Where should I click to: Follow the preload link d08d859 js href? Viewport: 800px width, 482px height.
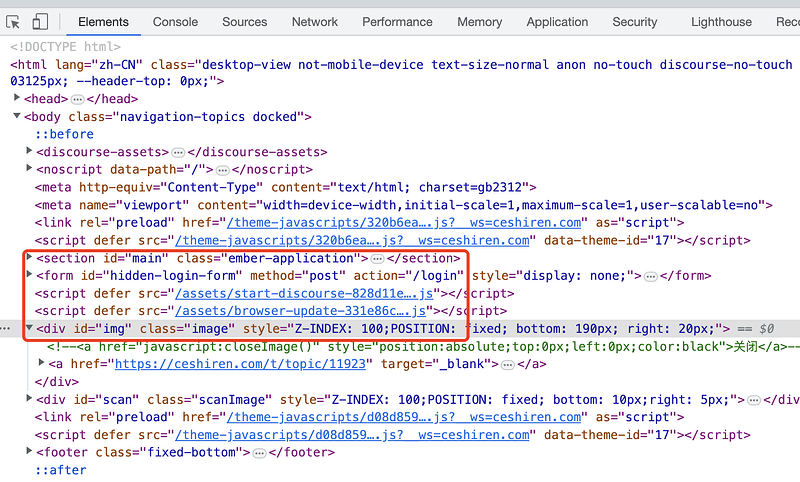pos(404,417)
